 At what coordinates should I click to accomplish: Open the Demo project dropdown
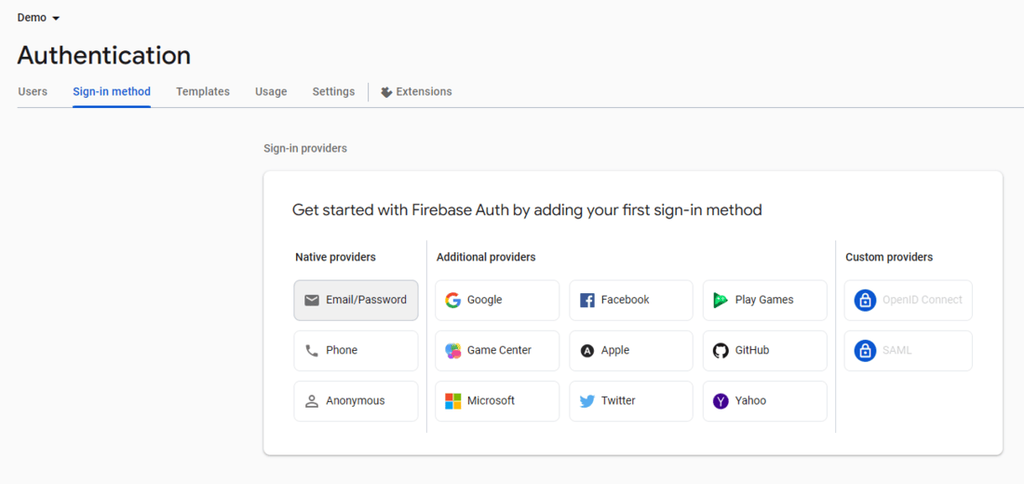39,18
